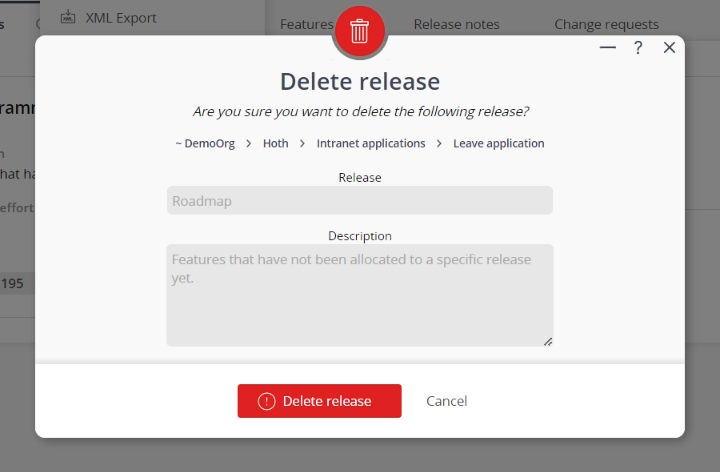Click the chevron after Hoth
This screenshot has height=472, width=720.
tap(302, 144)
